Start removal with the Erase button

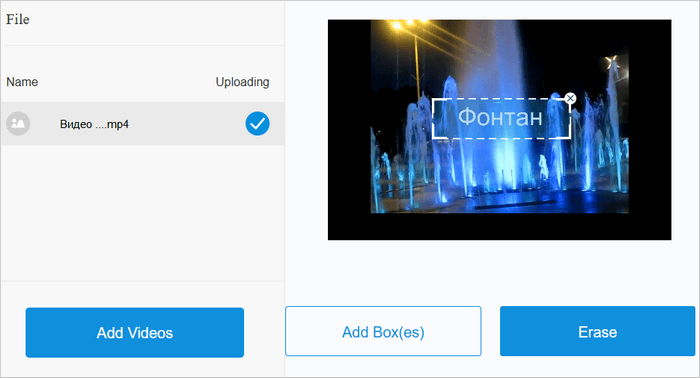click(x=597, y=331)
